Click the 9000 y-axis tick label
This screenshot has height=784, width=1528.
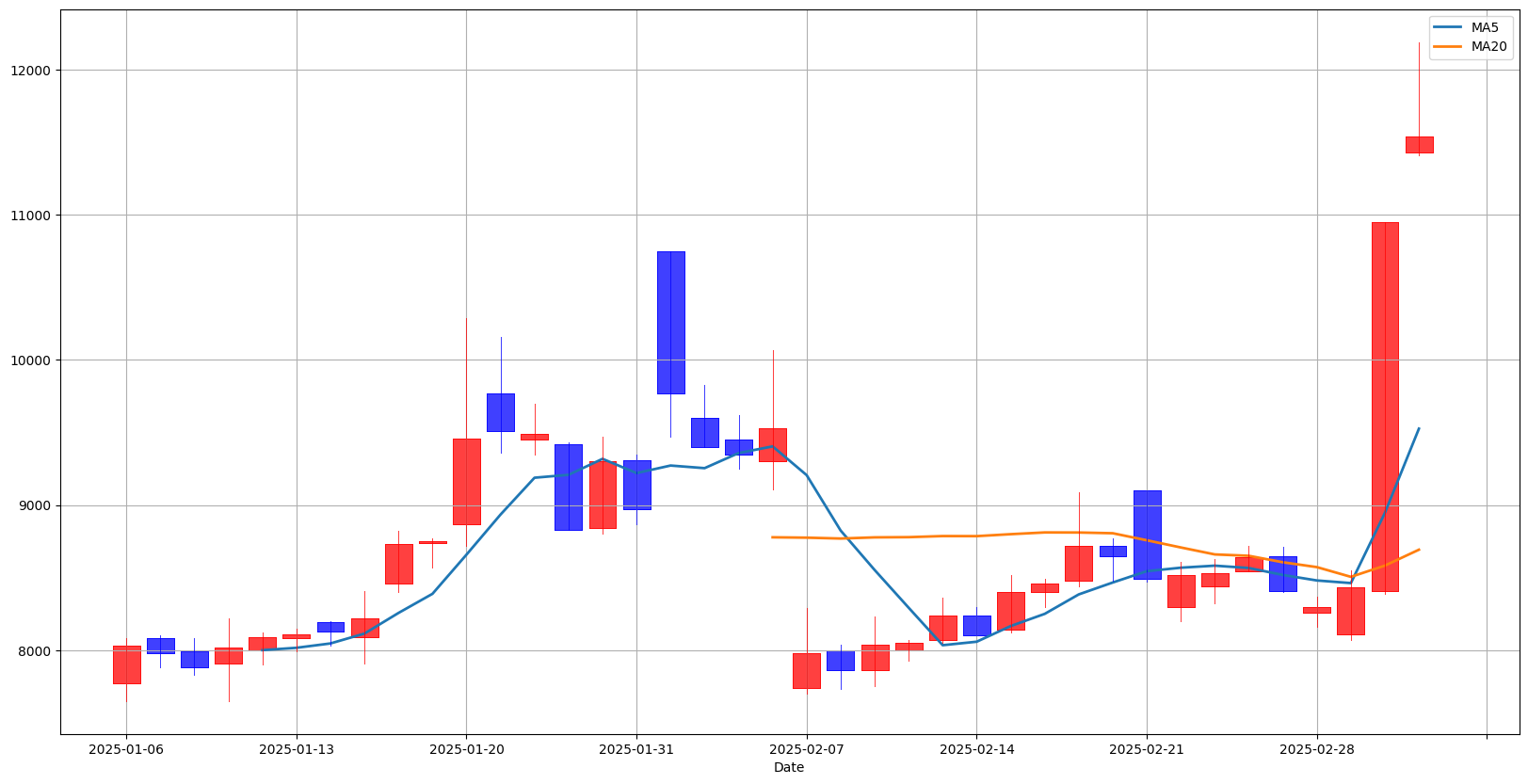(x=36, y=505)
